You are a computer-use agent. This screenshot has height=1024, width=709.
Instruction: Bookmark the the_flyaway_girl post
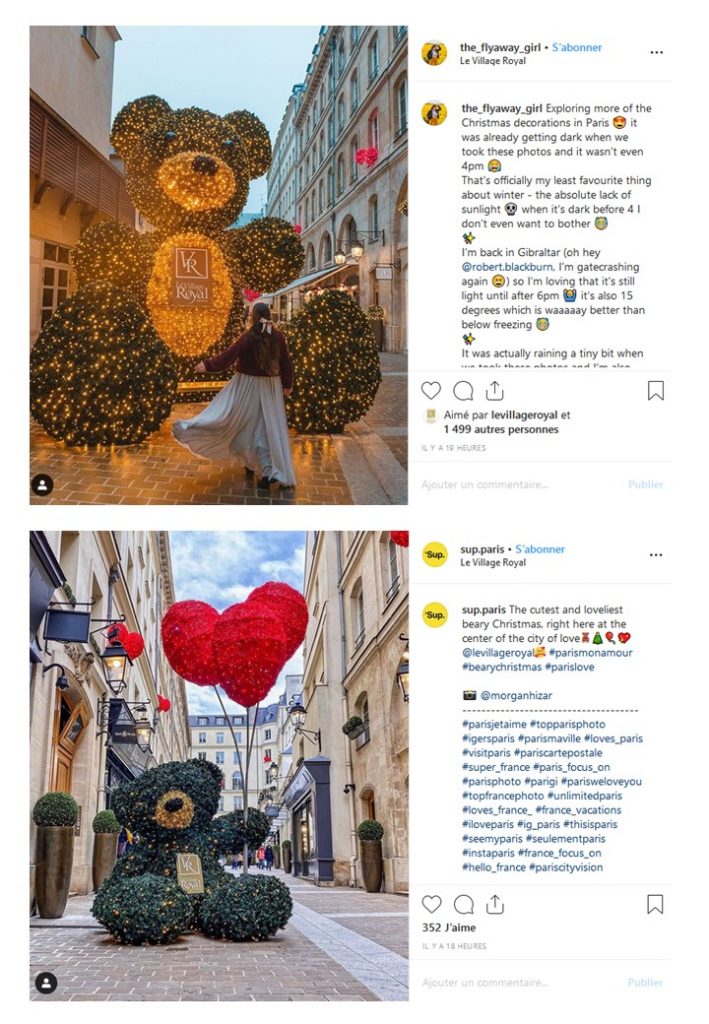655,391
